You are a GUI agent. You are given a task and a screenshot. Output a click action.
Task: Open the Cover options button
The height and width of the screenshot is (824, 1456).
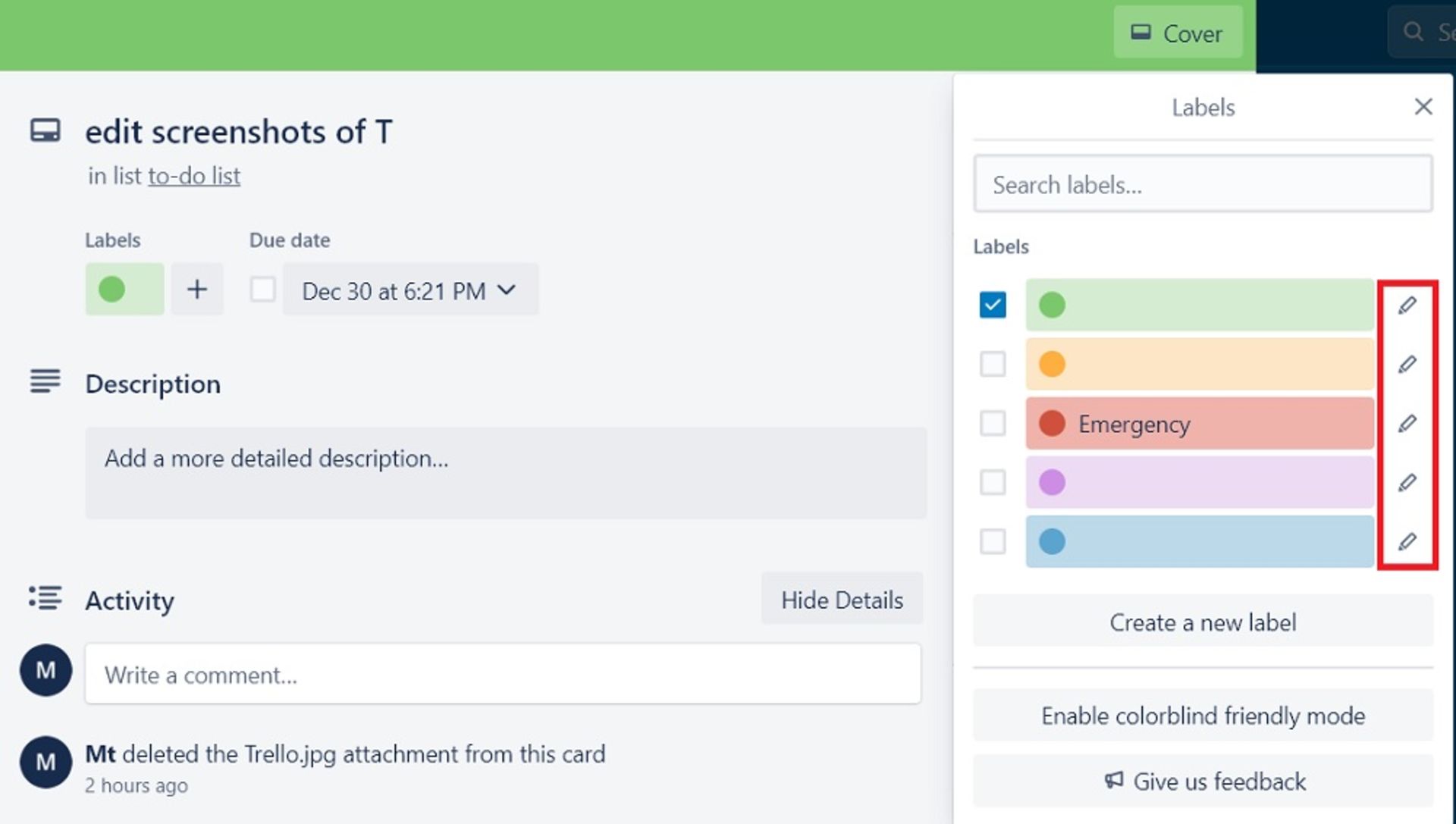pos(1177,33)
